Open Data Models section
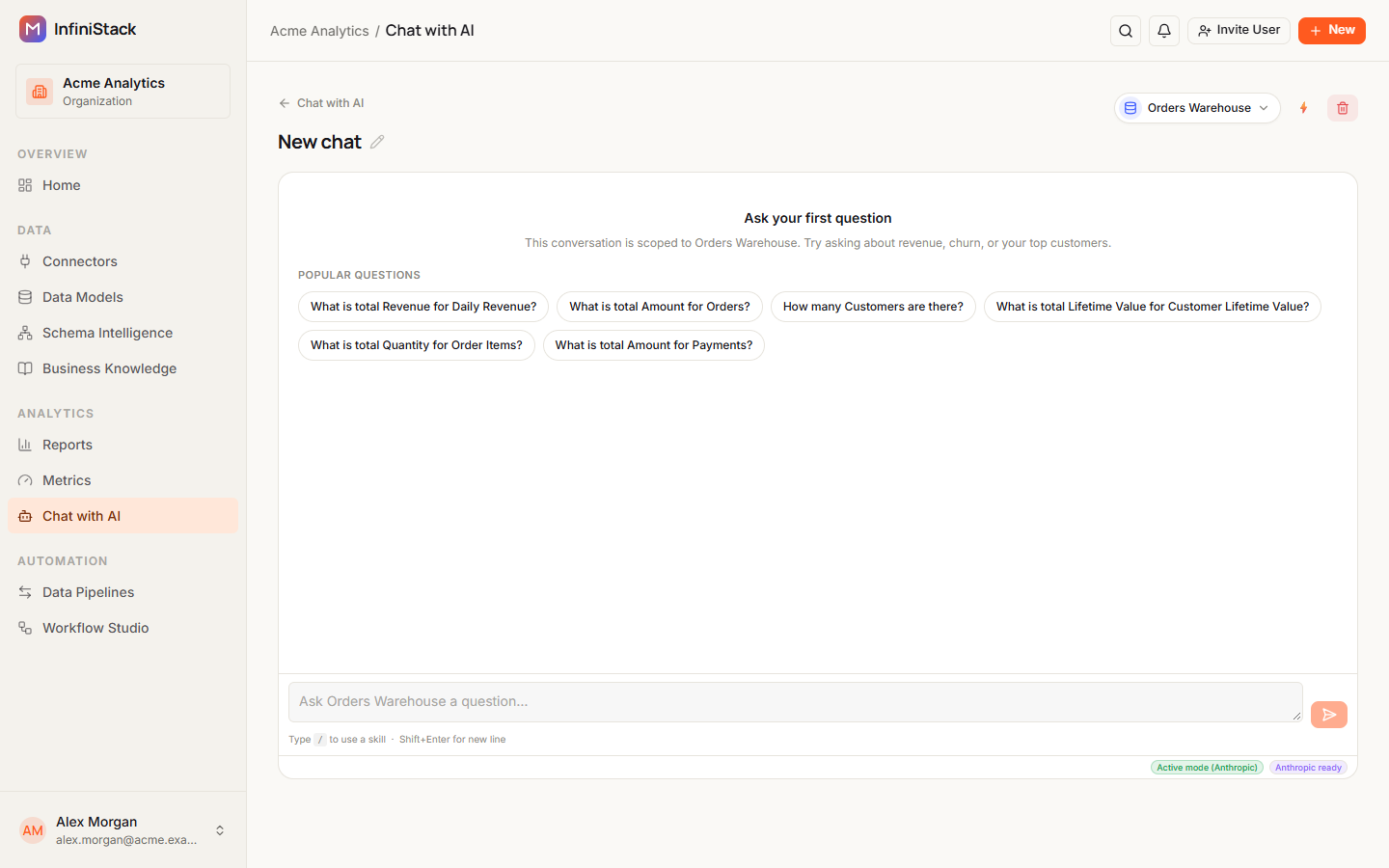The height and width of the screenshot is (868, 1389). 123,297
